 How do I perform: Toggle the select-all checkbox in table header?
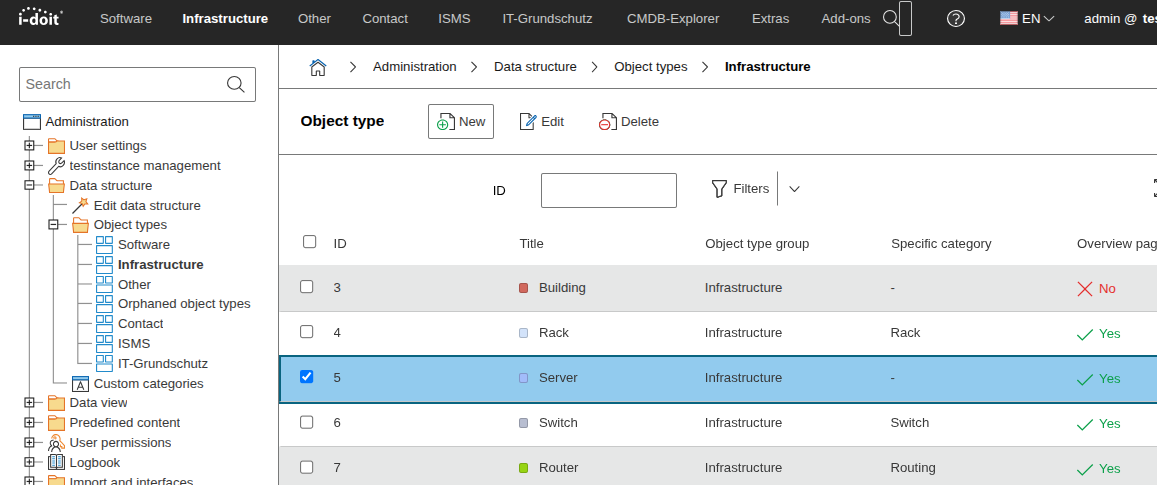point(309,242)
